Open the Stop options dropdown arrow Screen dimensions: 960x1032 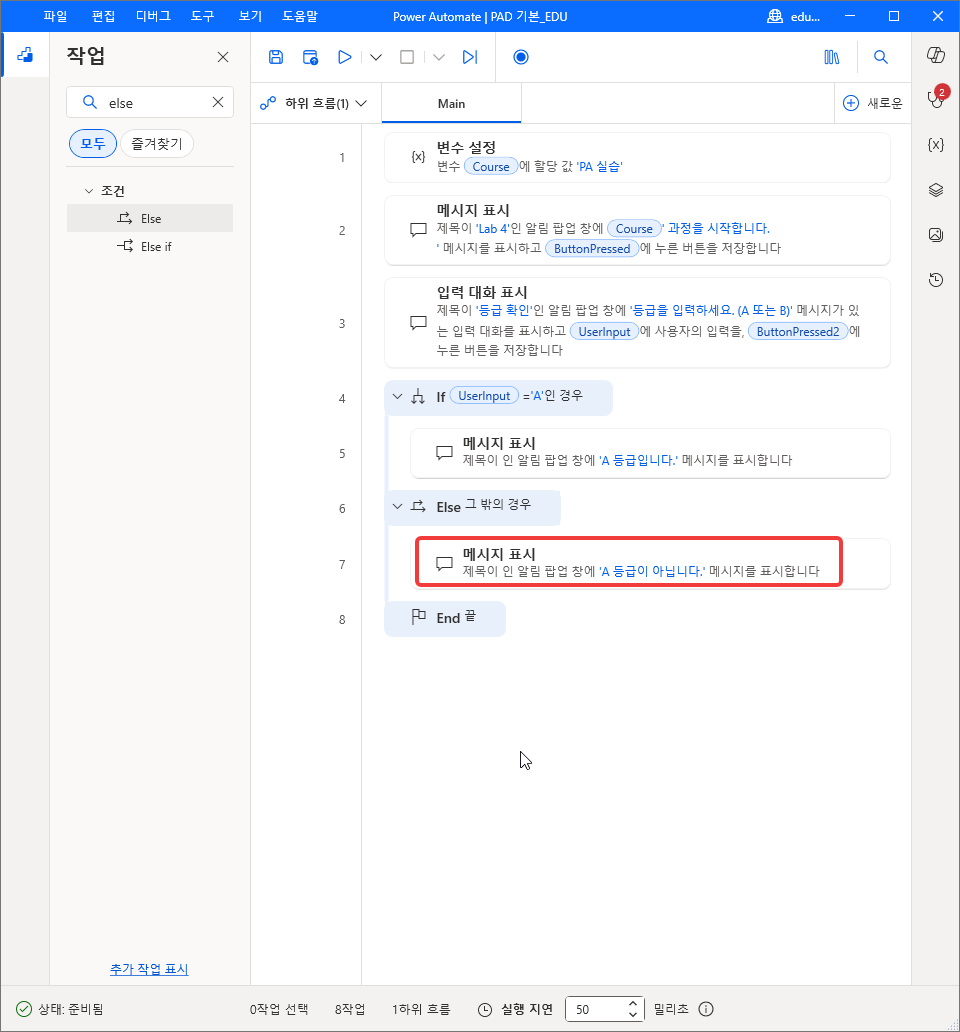pyautogui.click(x=439, y=57)
